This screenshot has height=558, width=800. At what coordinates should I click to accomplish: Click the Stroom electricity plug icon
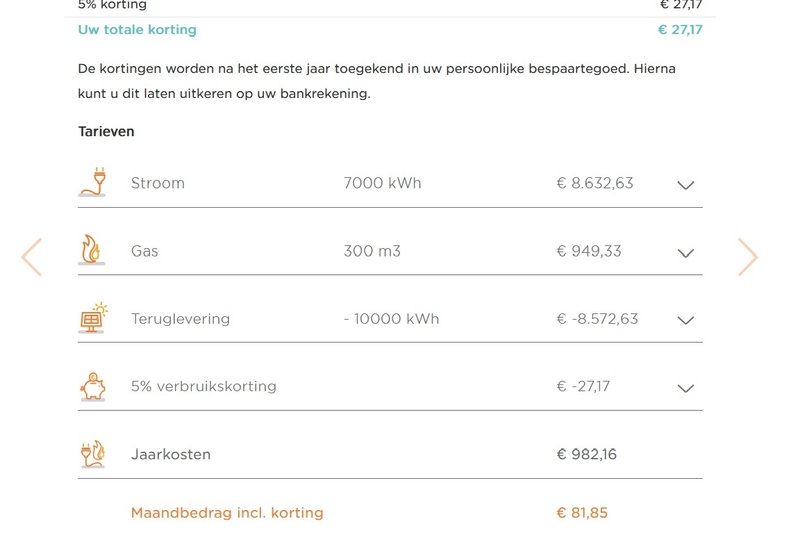pyautogui.click(x=92, y=182)
